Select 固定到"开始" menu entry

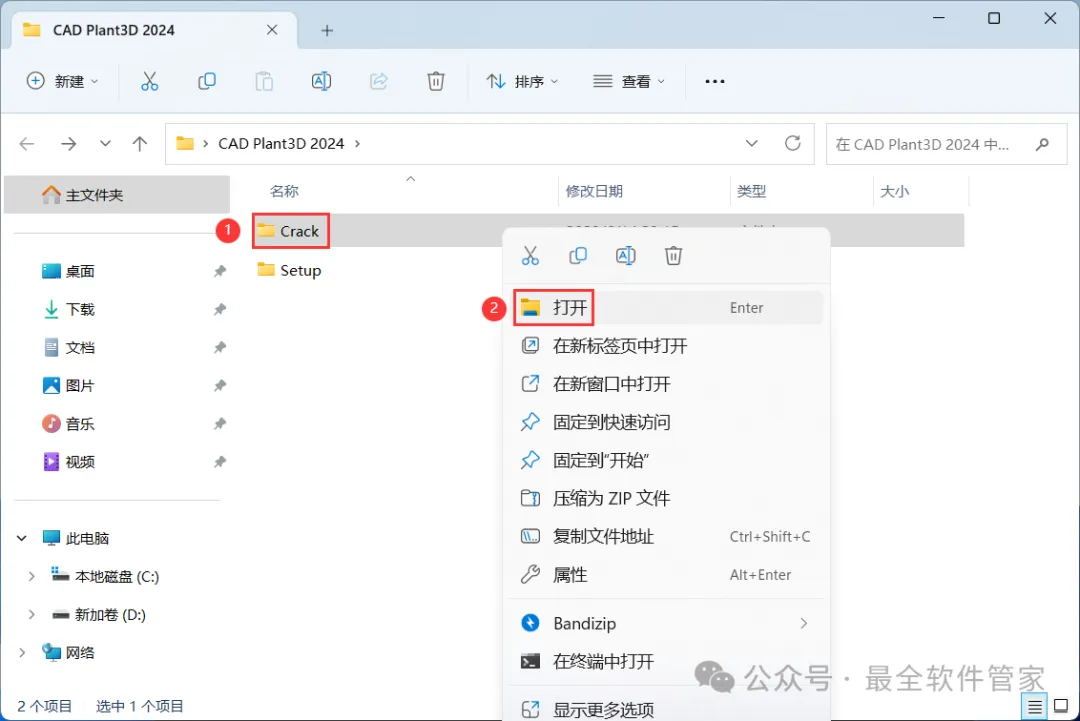[x=665, y=460]
